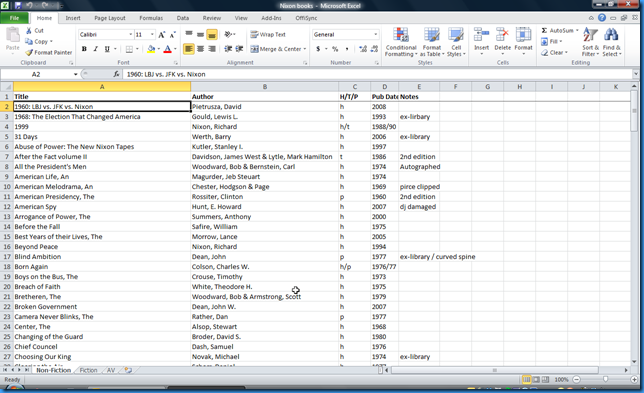Apply Accounting dollar number format

[x=318, y=49]
